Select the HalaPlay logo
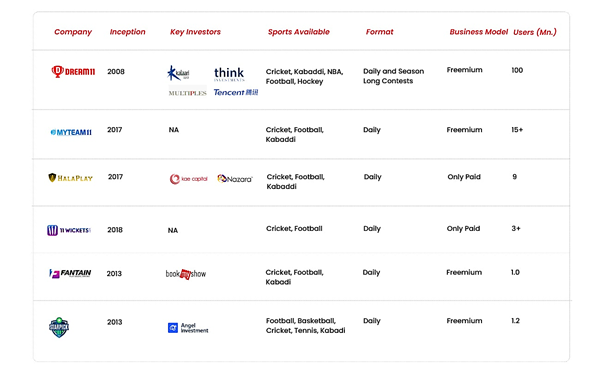602x369 pixels. click(x=71, y=178)
